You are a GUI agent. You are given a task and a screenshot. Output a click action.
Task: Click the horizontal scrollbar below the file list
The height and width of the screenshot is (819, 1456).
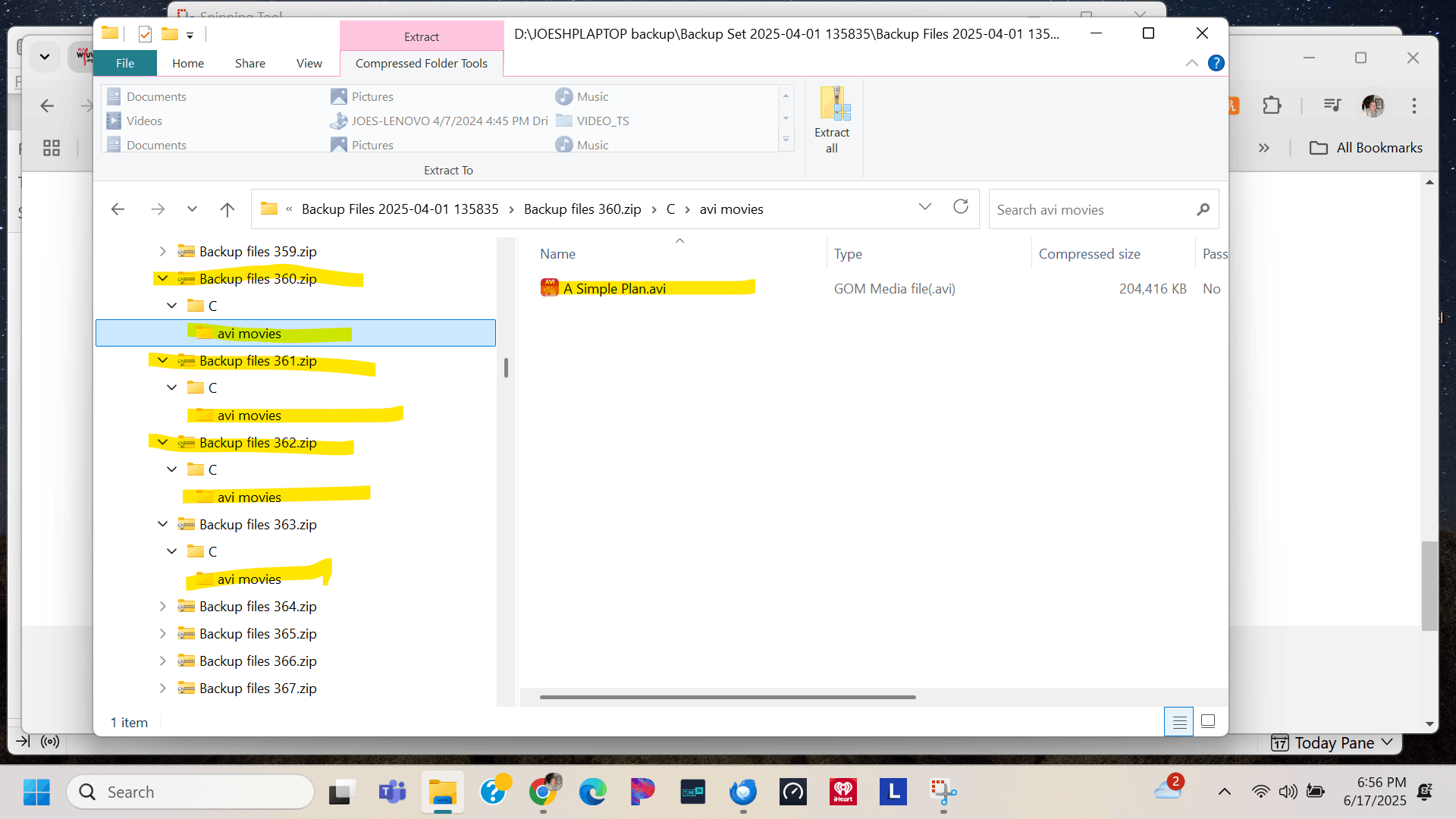pyautogui.click(x=725, y=697)
